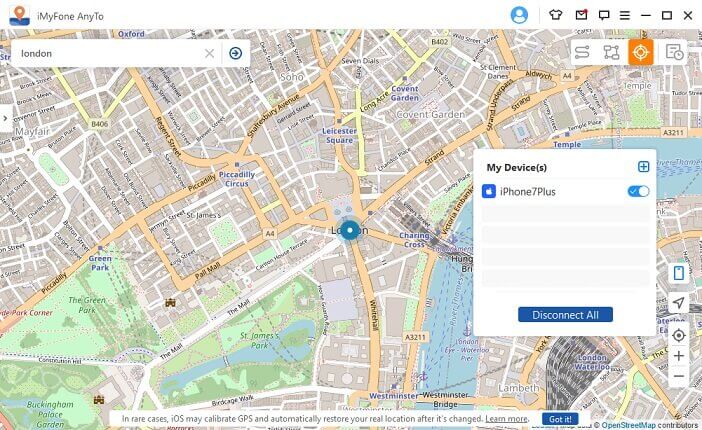This screenshot has height=430, width=702.
Task: Click the Piccadilly Circus map label
Action: (237, 179)
